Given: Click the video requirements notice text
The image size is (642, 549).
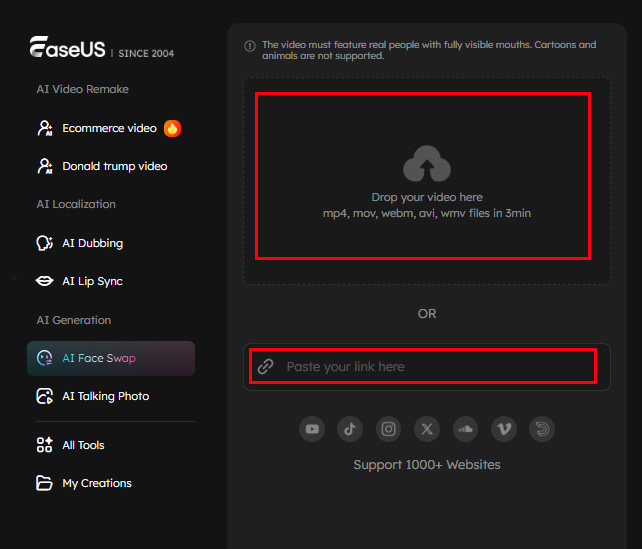Looking at the screenshot, I should point(429,50).
